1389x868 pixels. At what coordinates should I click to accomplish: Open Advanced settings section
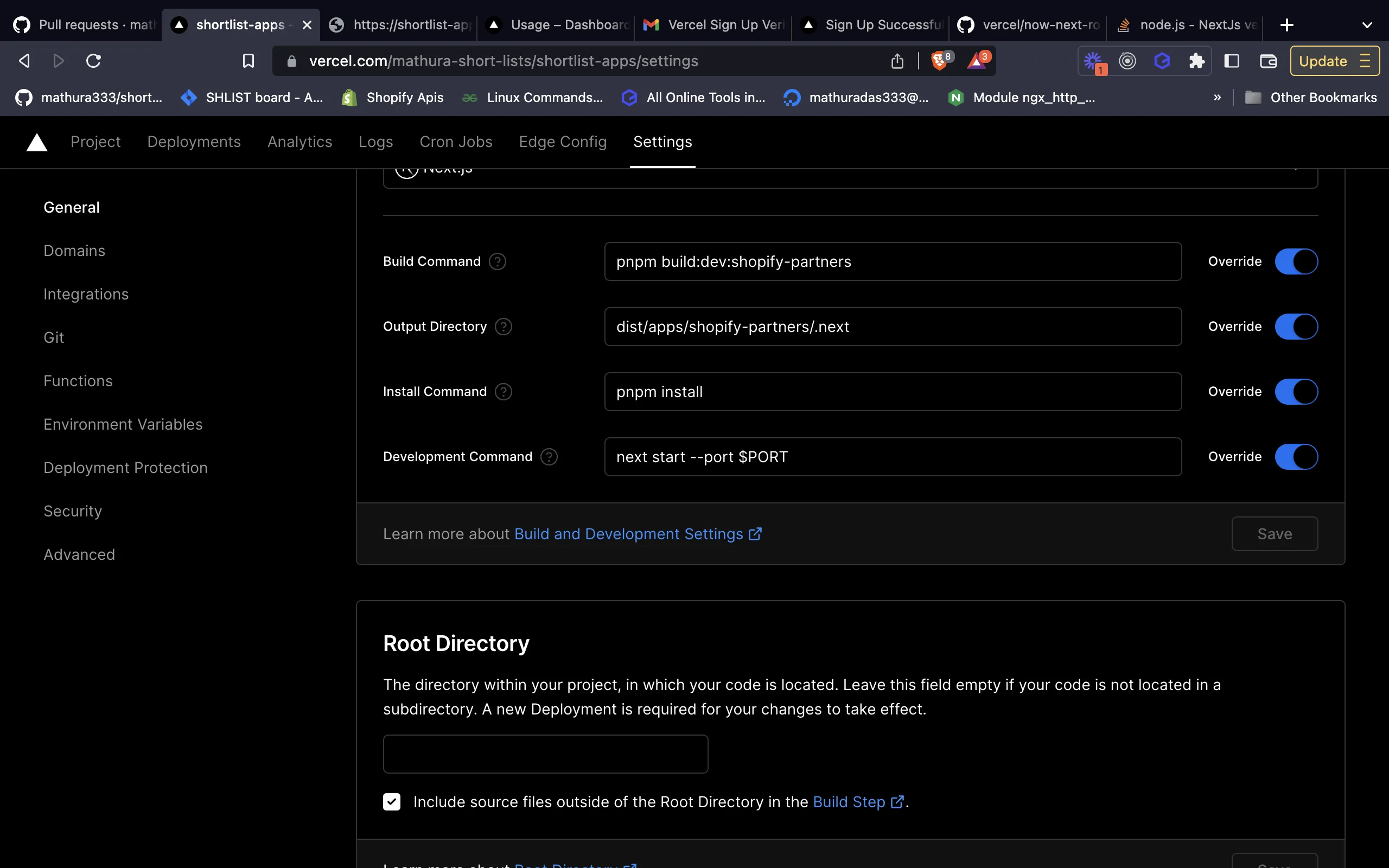(x=79, y=554)
